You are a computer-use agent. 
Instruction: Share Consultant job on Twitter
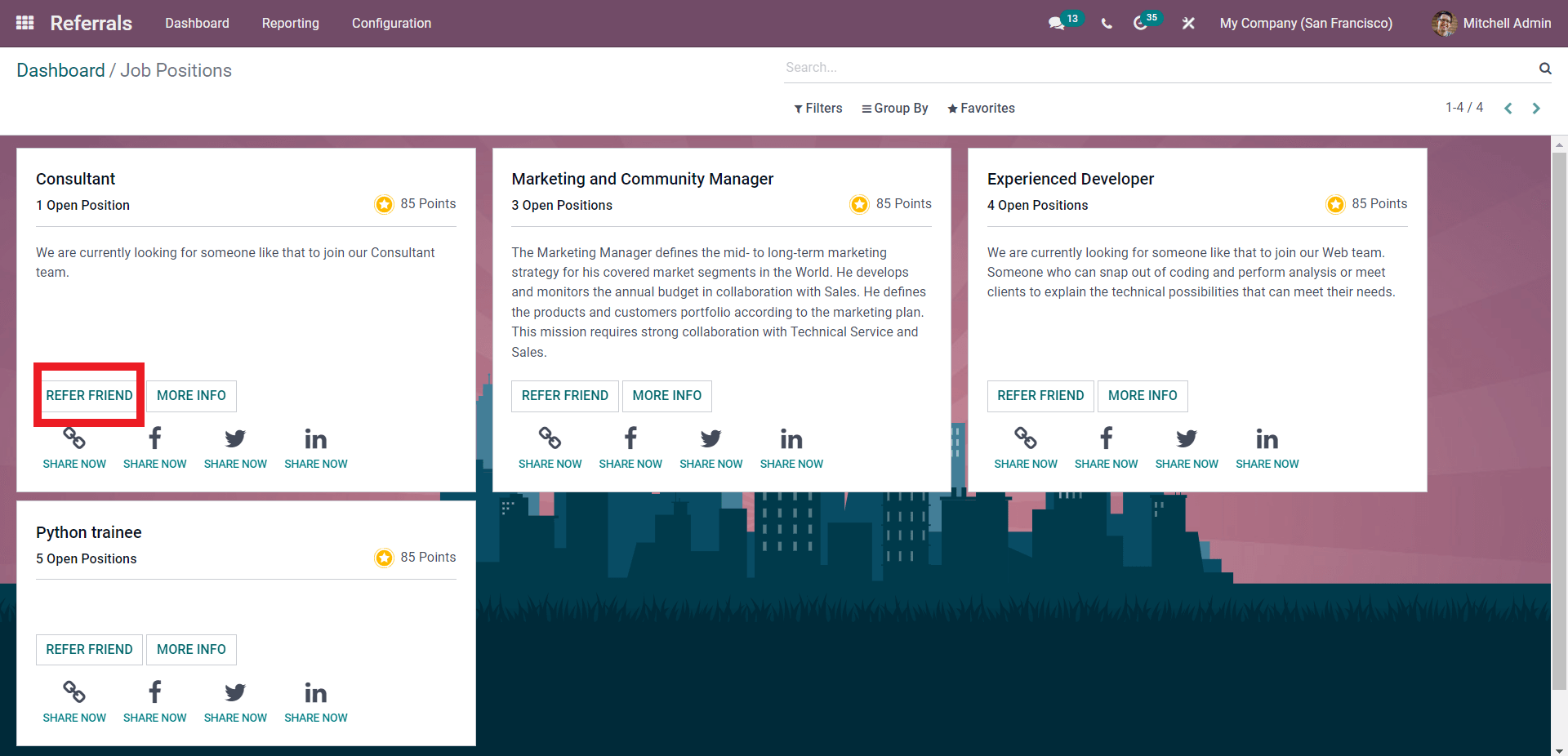click(x=235, y=438)
